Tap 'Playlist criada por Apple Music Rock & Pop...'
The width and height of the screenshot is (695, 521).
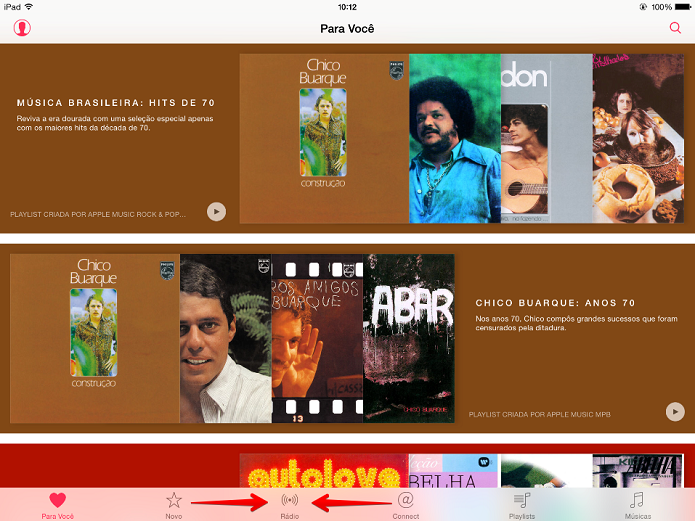tap(98, 215)
